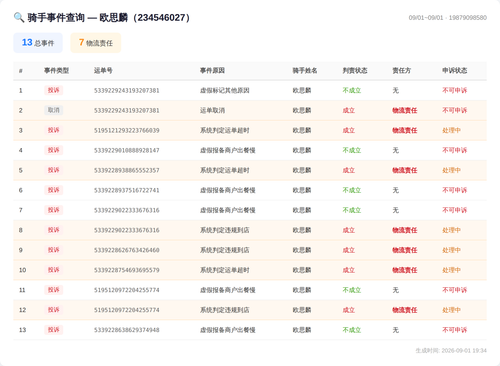Click 虚假报备商户出餐慢 in row 4

[x=228, y=150]
